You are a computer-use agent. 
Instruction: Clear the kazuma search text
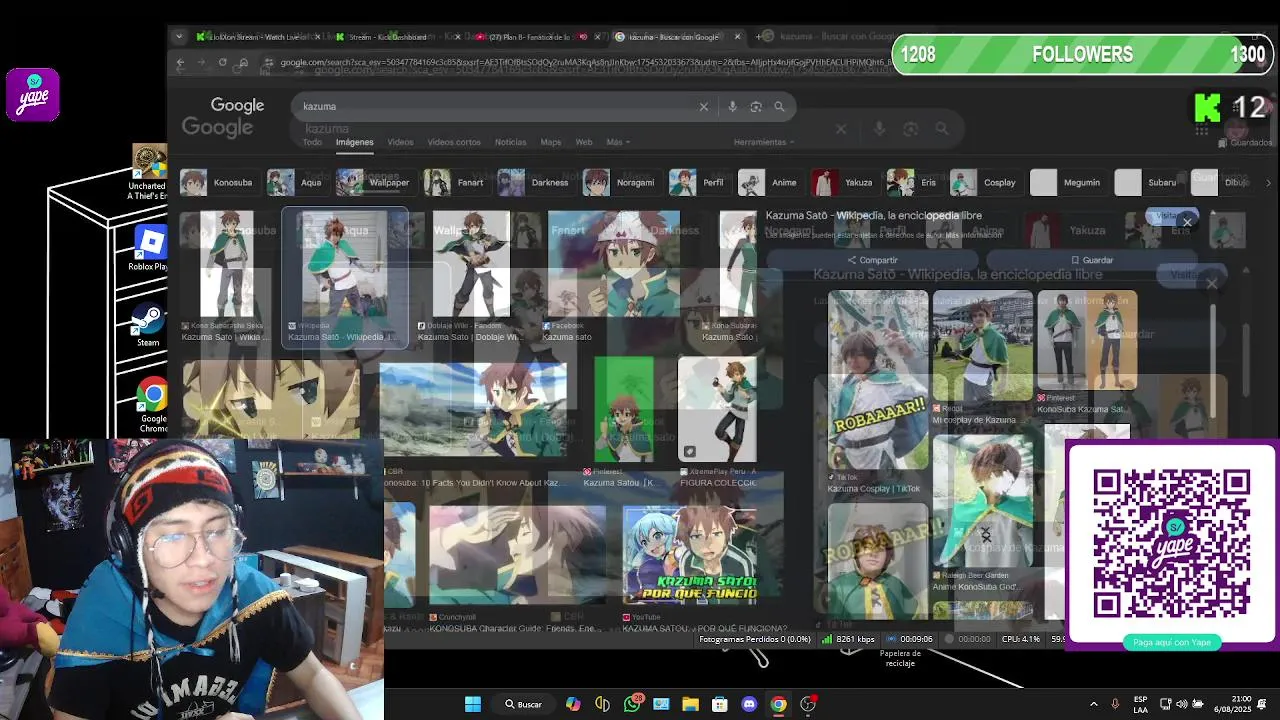[x=703, y=106]
